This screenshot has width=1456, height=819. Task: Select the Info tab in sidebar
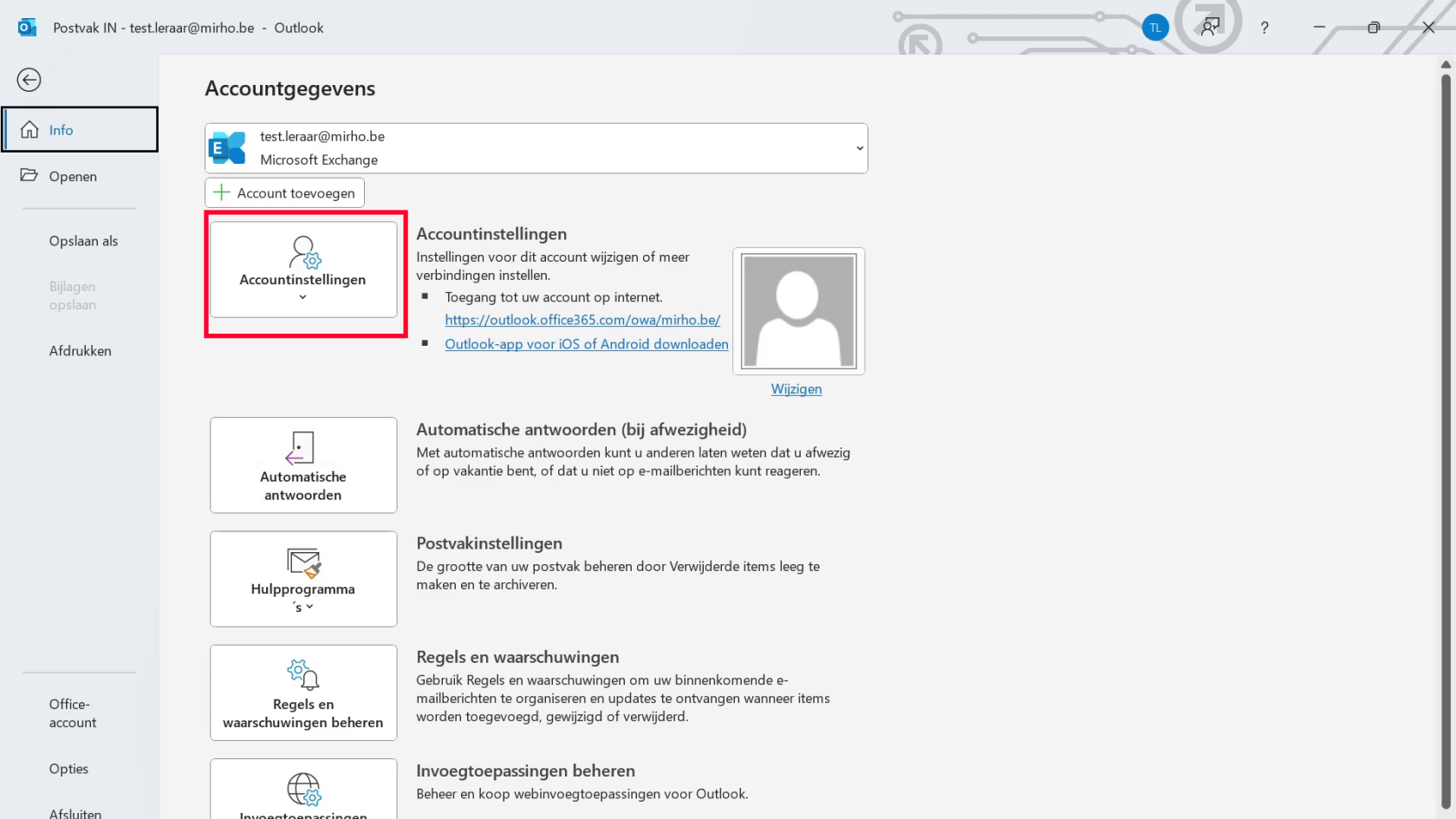tap(80, 130)
